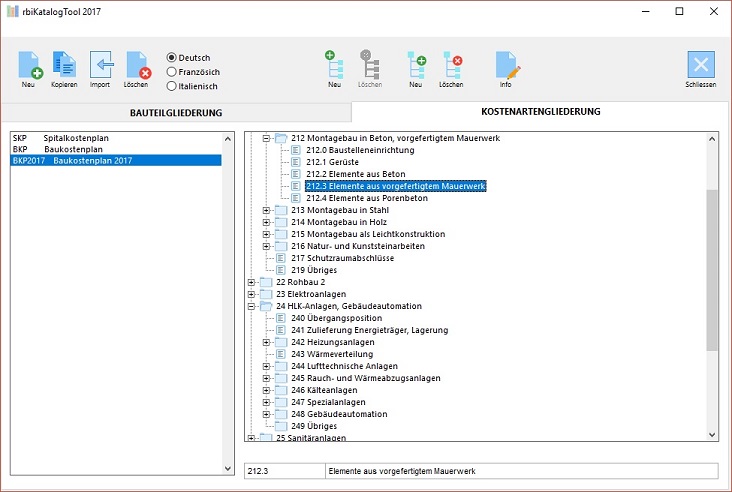Add a tree element with green-plus Neu icon
The height and width of the screenshot is (492, 732).
pos(334,65)
